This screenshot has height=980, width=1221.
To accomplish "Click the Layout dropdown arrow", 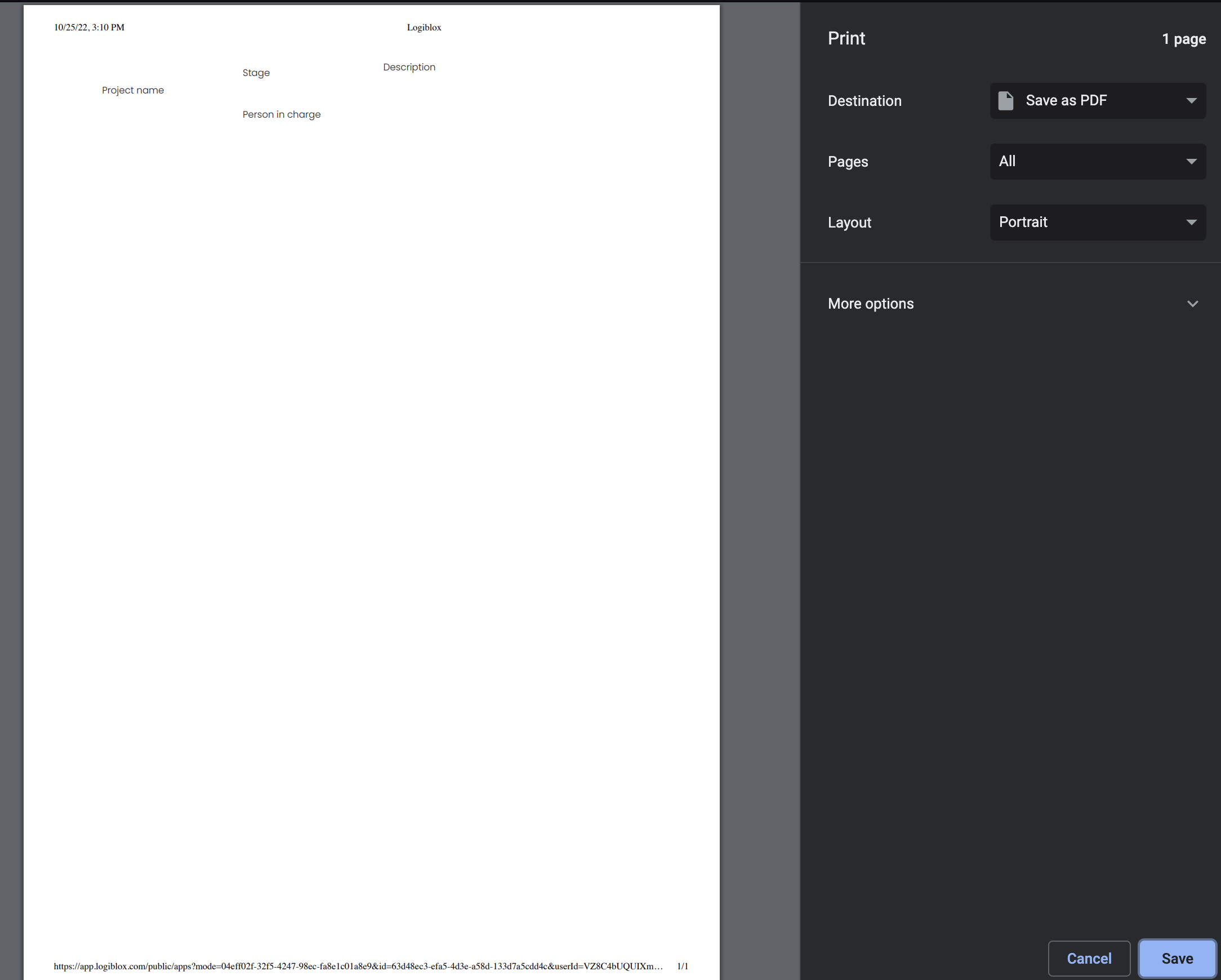I will [x=1191, y=222].
